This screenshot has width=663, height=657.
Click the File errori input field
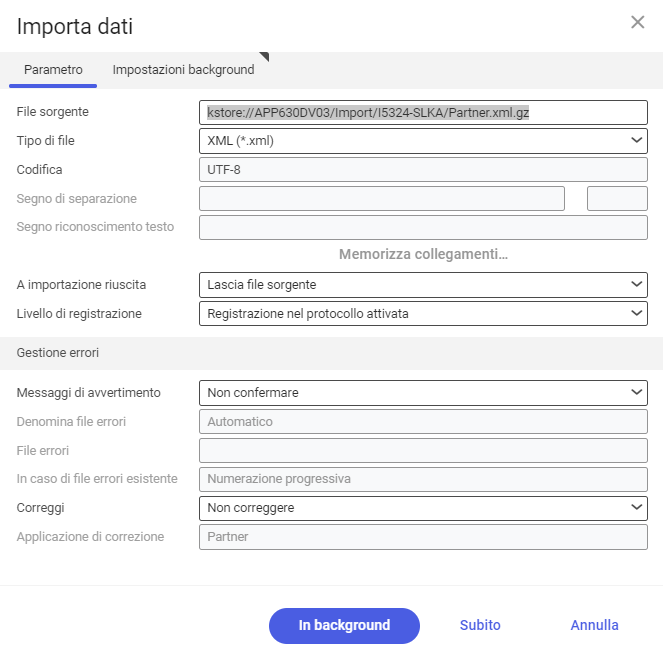pos(423,451)
